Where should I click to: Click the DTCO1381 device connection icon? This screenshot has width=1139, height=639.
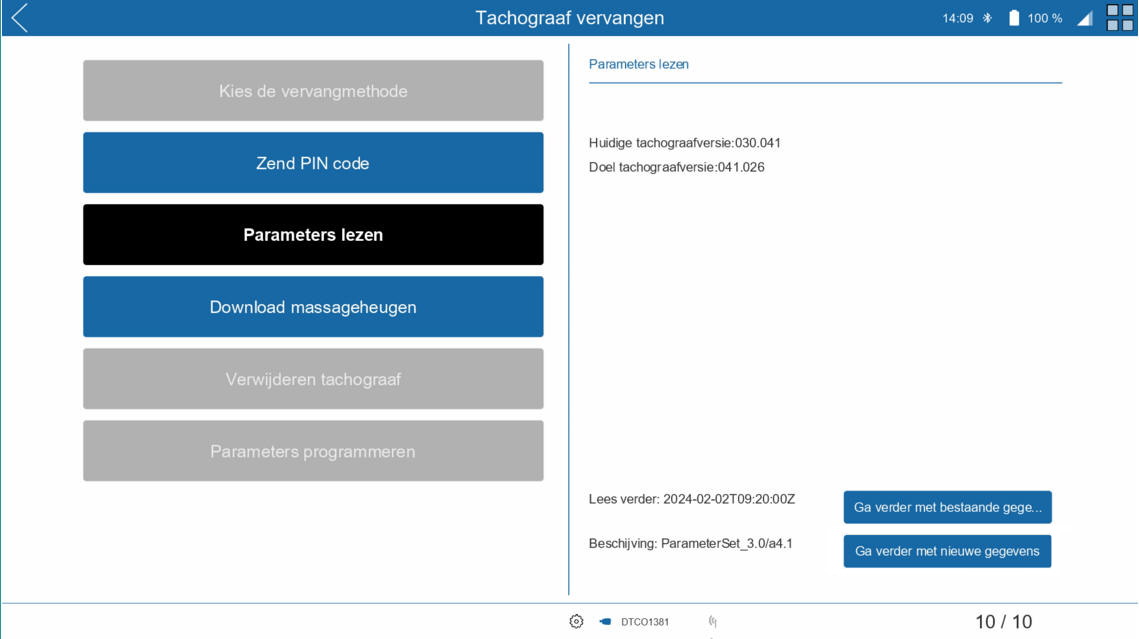coord(604,622)
